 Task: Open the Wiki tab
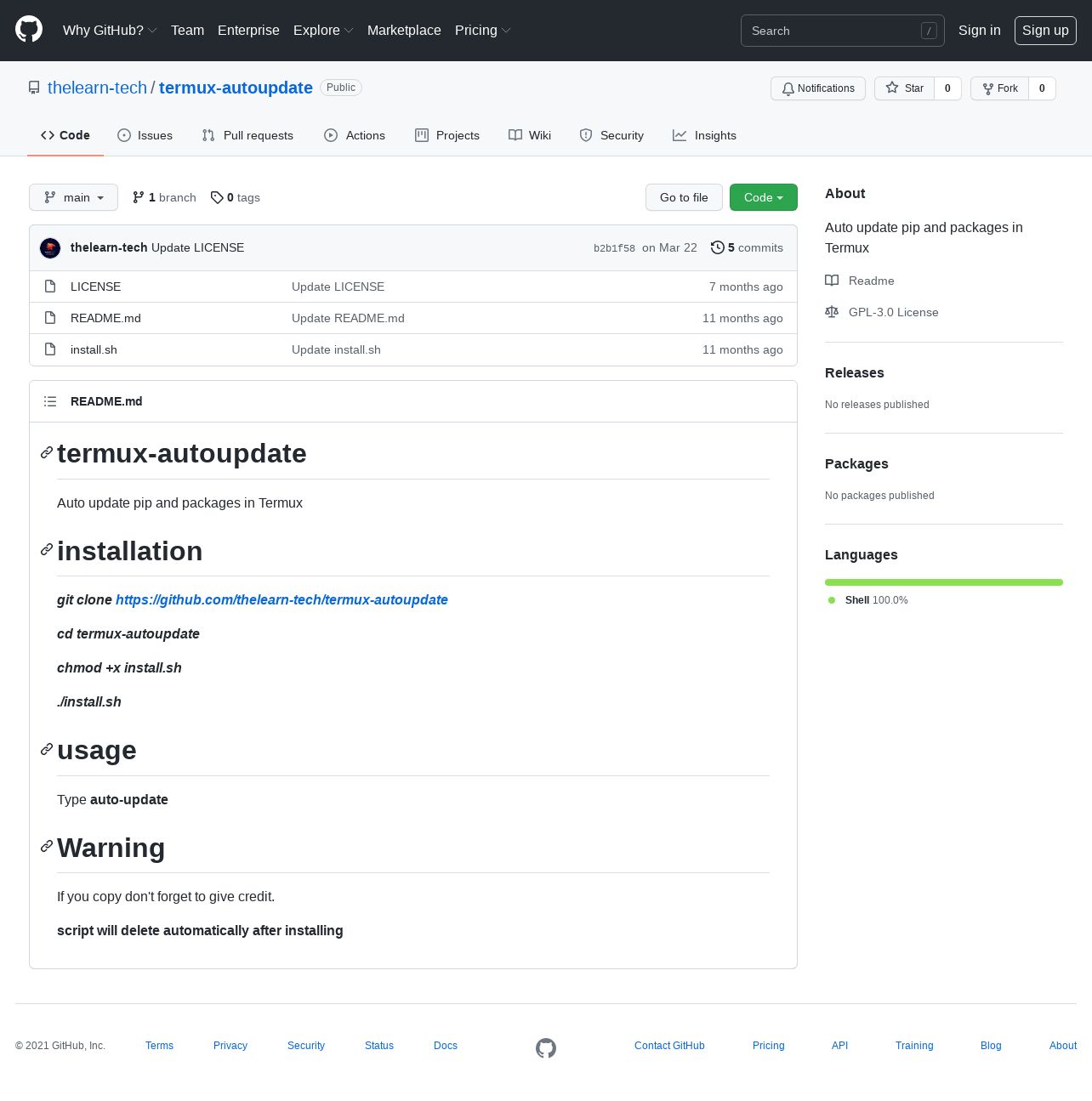pos(530,135)
